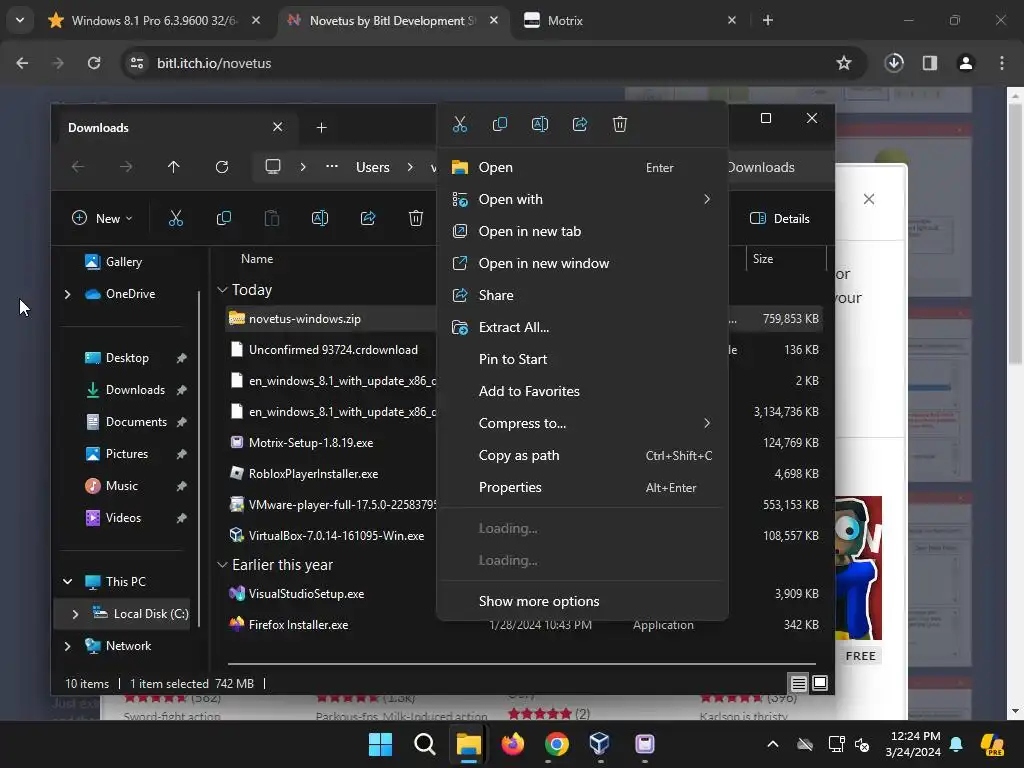The width and height of the screenshot is (1024, 768).
Task: Click Users in the address breadcrumb
Action: click(x=373, y=167)
